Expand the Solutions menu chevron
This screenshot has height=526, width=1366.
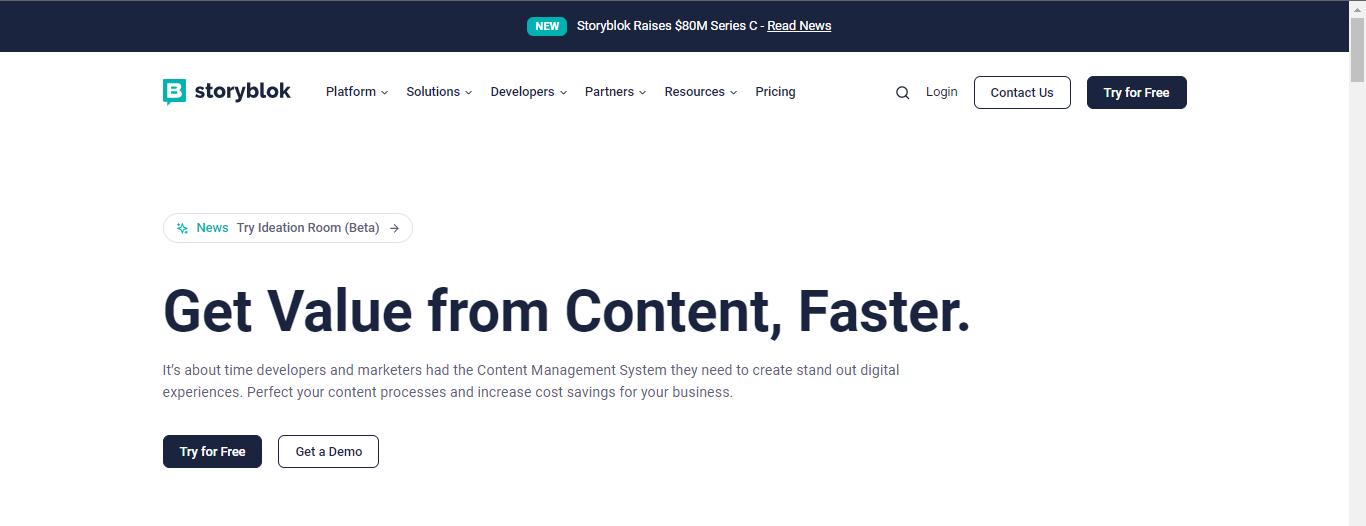469,93
